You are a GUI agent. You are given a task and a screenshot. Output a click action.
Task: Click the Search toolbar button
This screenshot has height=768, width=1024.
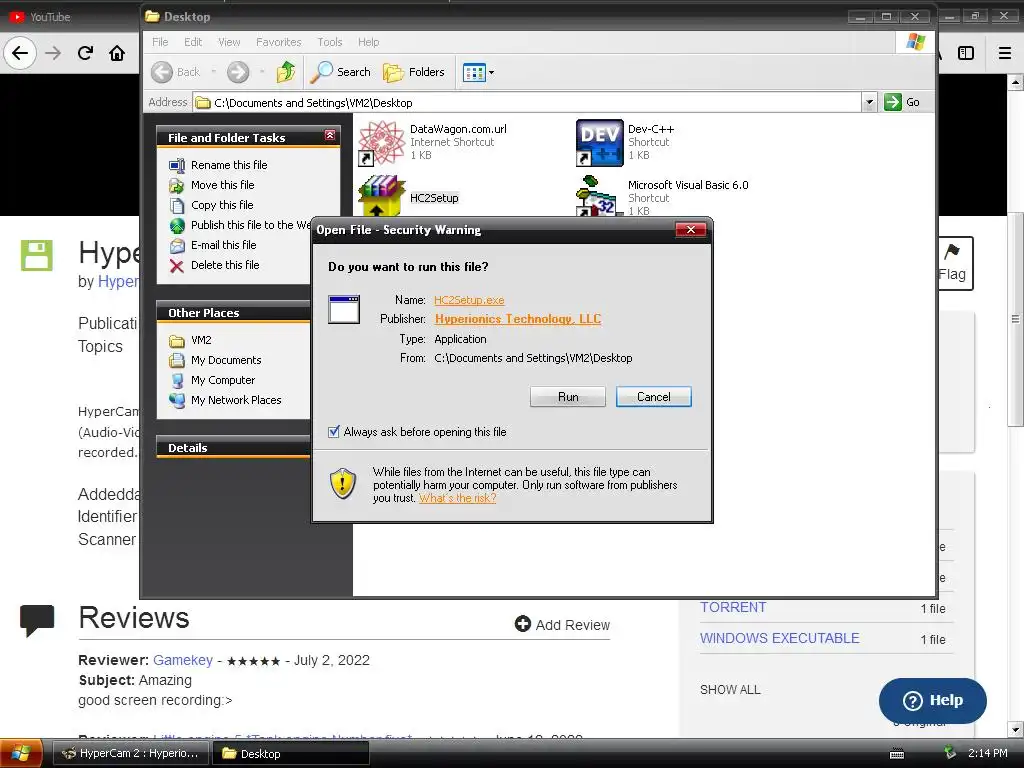click(340, 72)
